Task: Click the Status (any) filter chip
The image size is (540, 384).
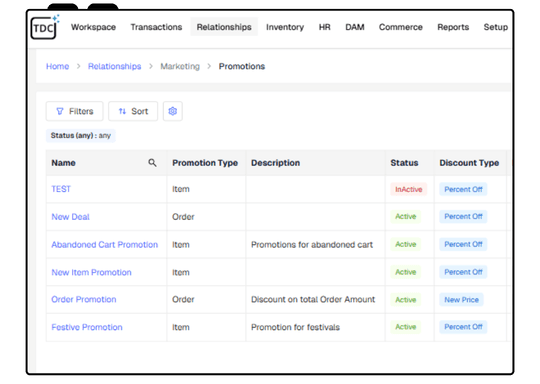Action: tap(81, 136)
